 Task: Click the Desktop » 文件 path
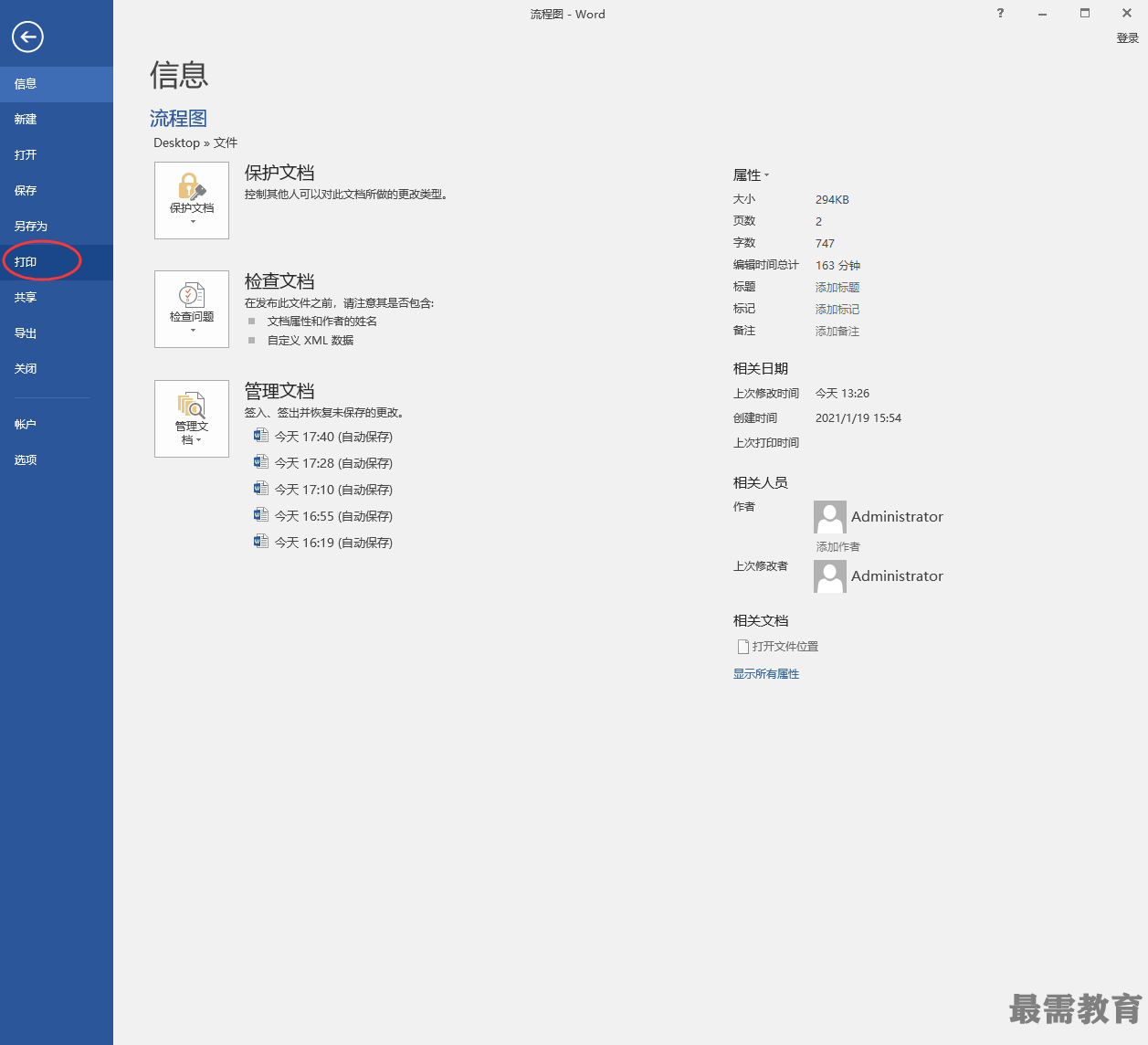195,143
